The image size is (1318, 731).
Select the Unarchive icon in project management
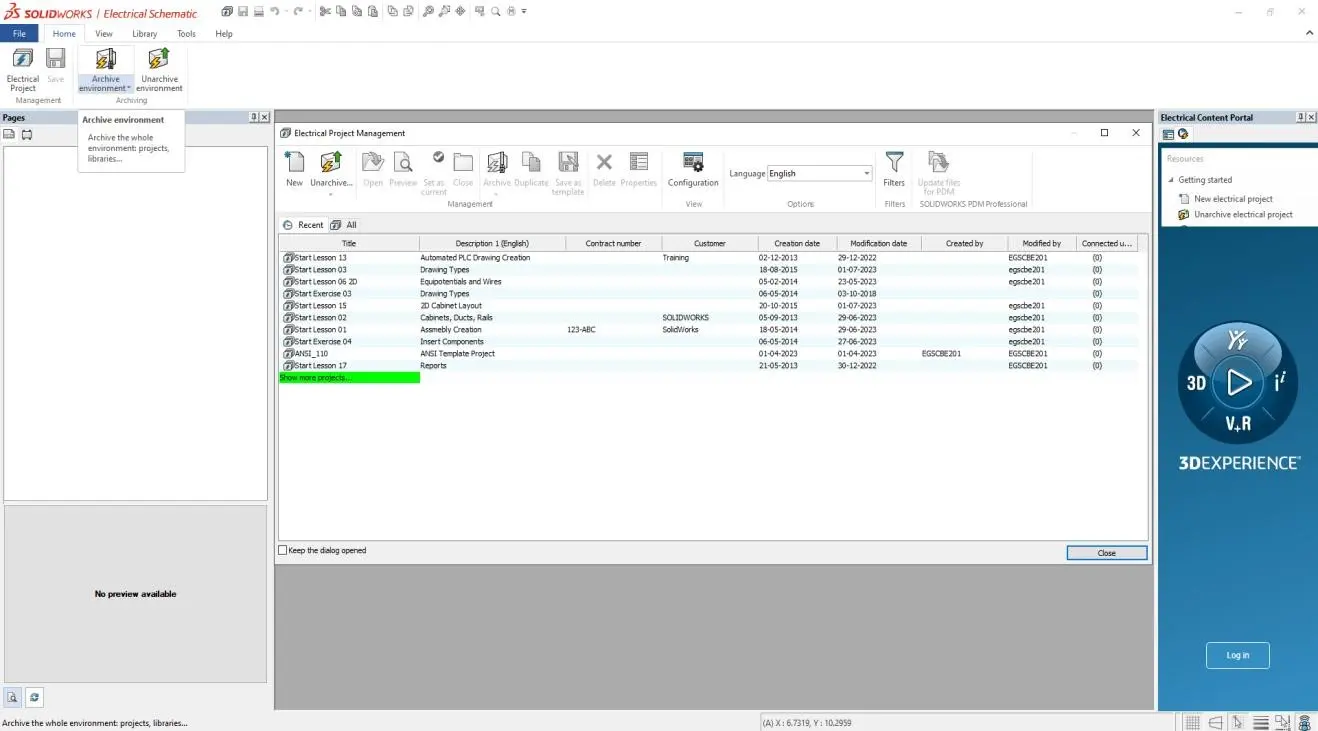pos(331,170)
